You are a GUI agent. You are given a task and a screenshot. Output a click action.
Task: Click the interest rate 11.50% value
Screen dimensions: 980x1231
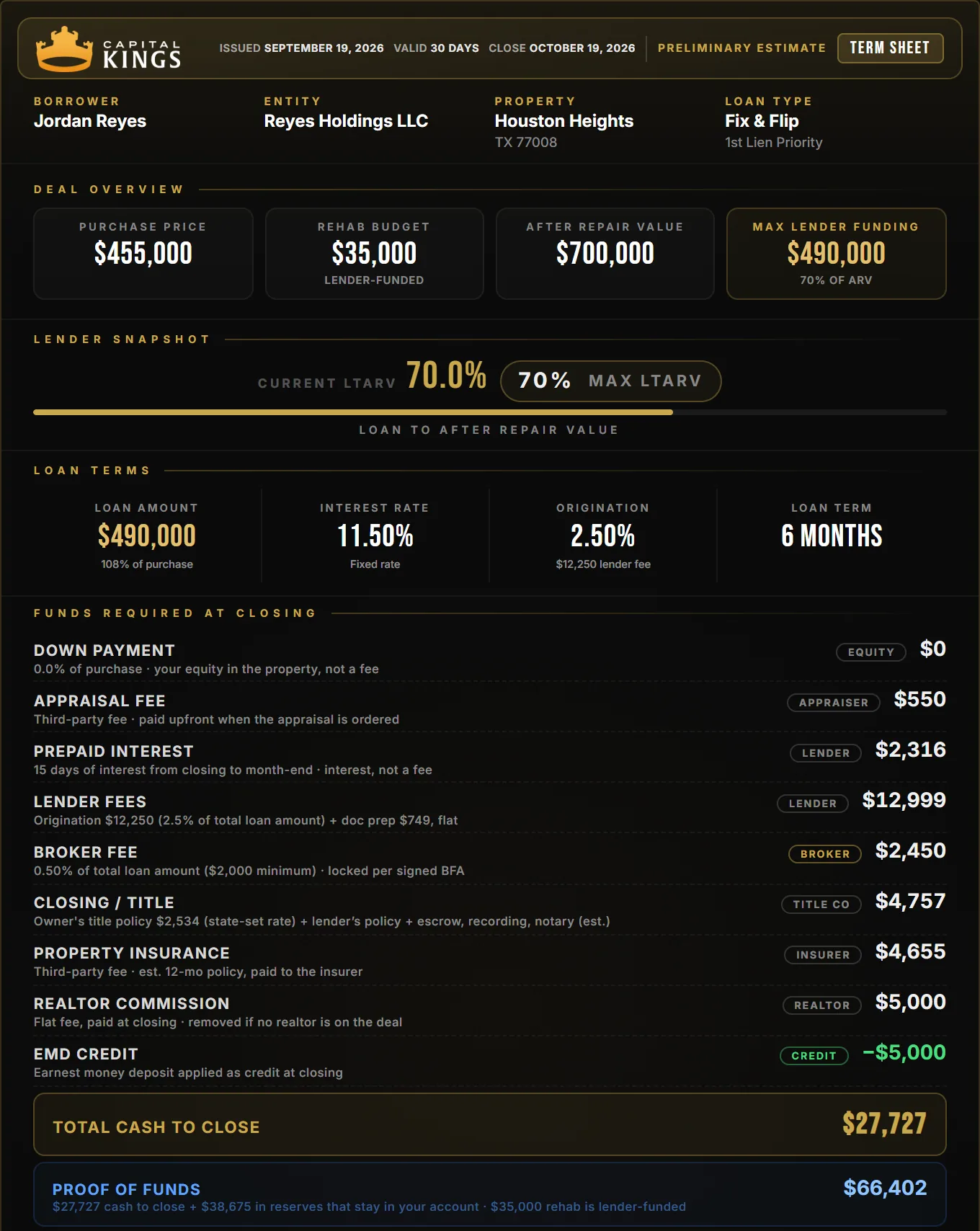[375, 535]
